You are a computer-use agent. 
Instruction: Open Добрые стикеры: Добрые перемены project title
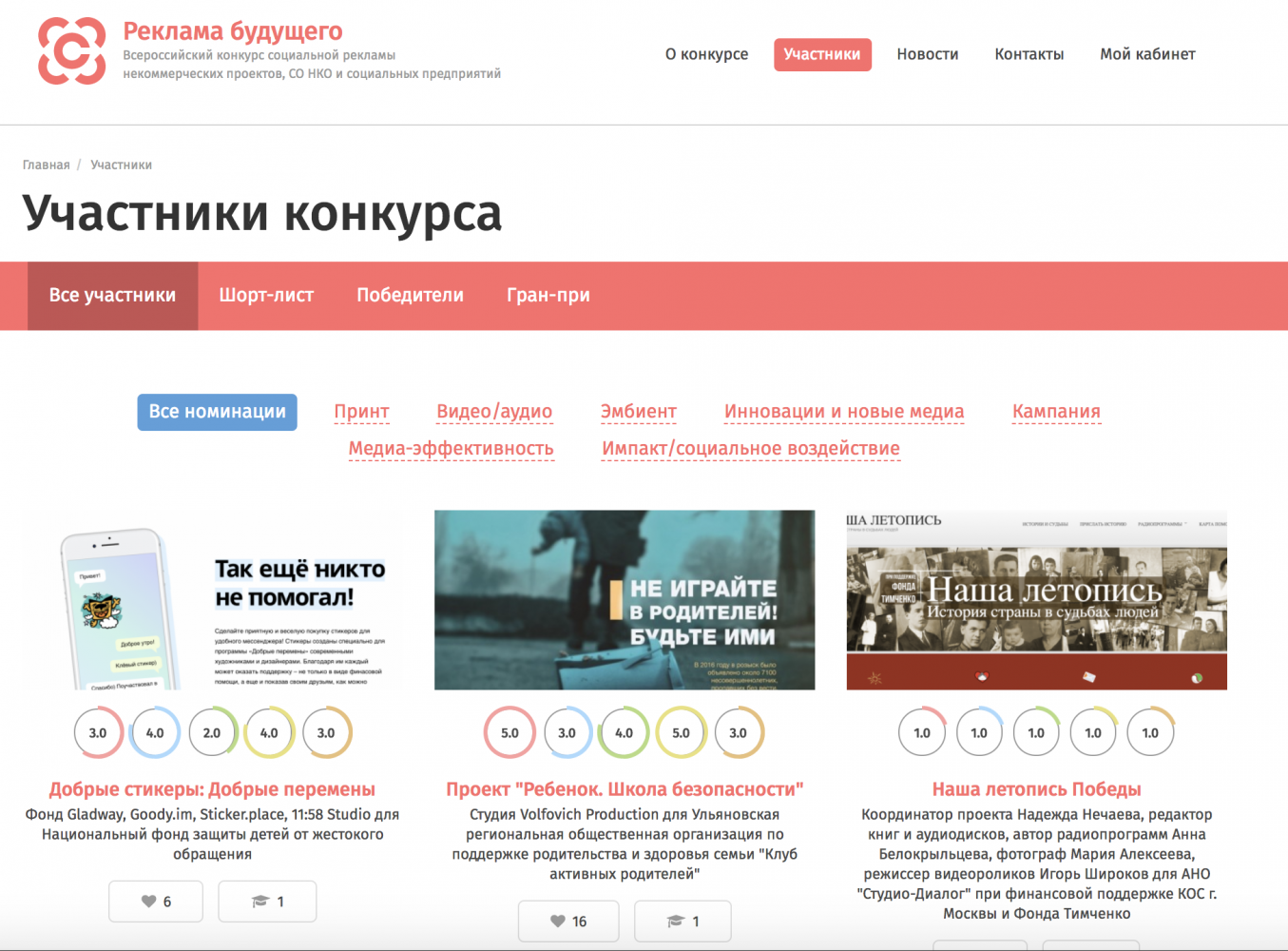pos(212,789)
